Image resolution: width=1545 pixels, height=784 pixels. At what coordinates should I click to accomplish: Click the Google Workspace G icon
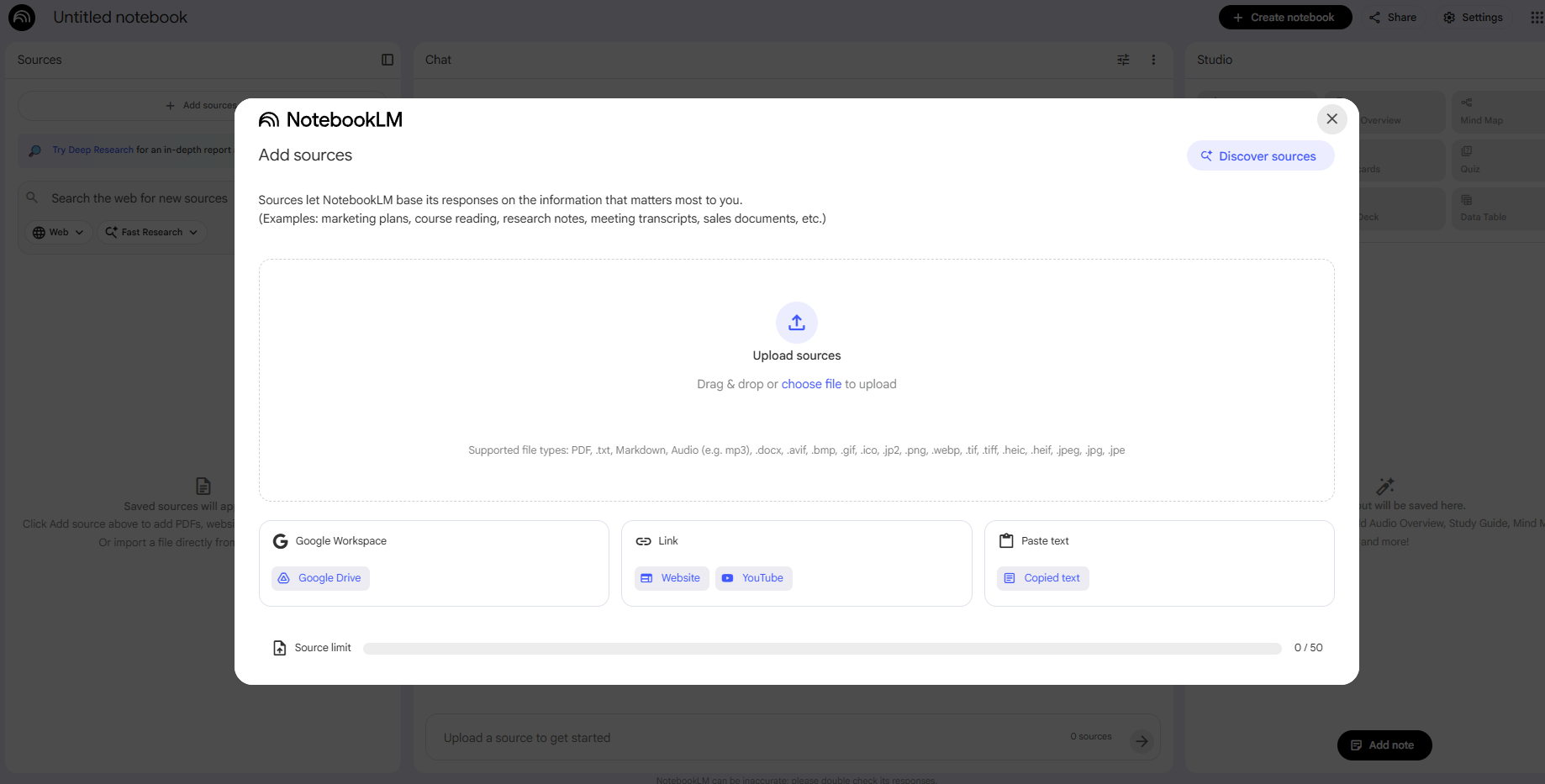click(x=281, y=541)
